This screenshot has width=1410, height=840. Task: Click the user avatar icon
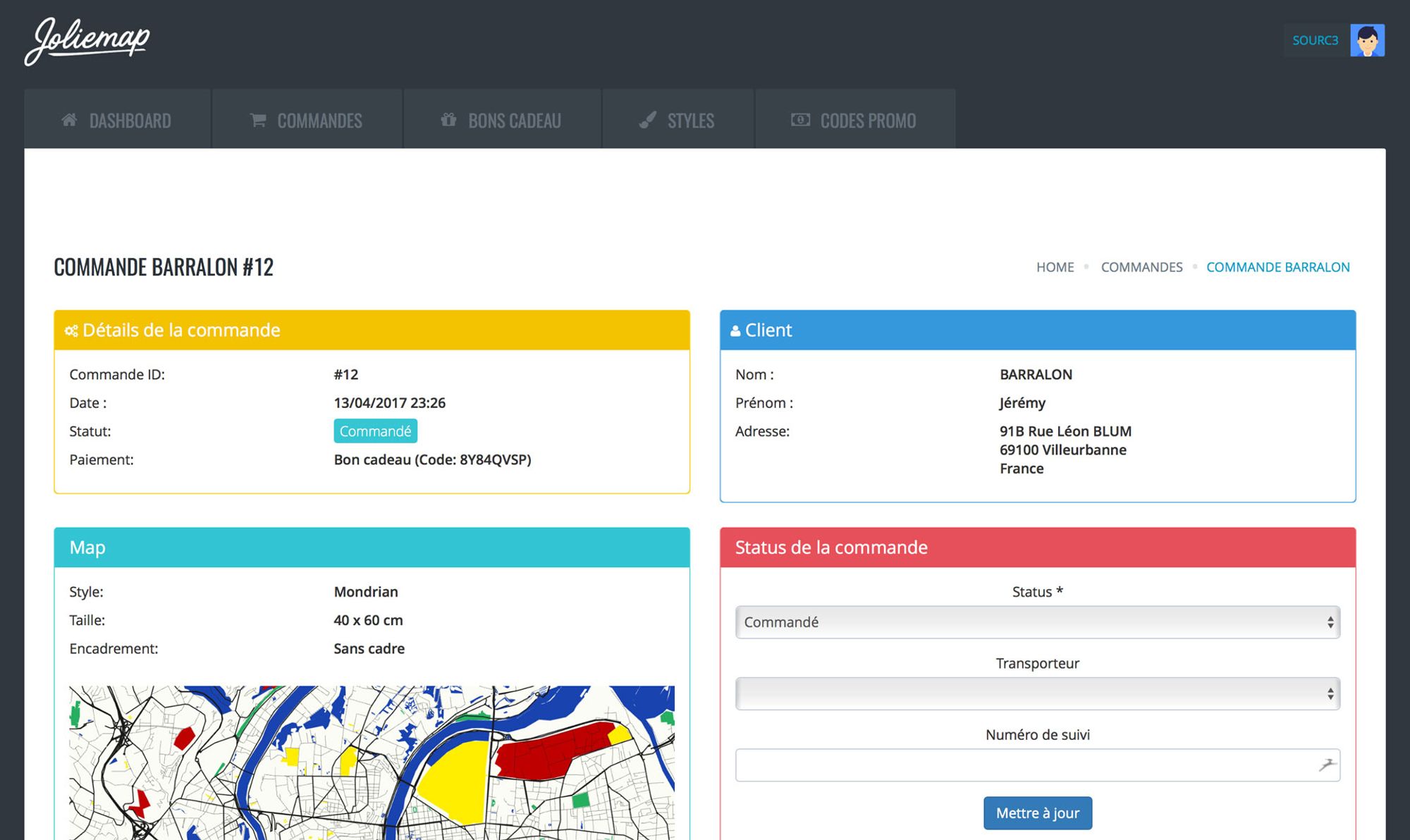tap(1367, 40)
